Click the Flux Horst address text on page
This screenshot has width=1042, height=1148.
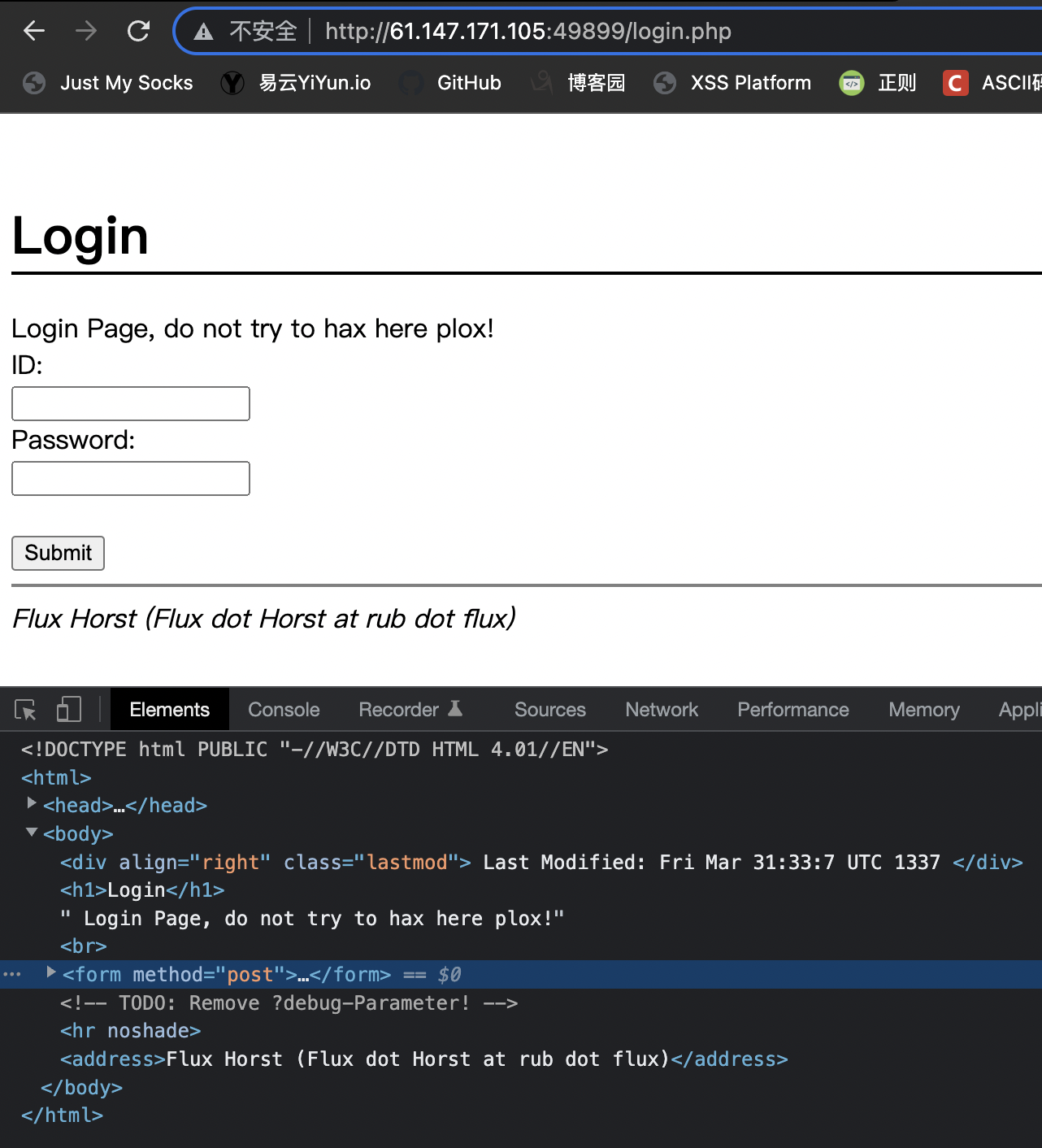[264, 619]
